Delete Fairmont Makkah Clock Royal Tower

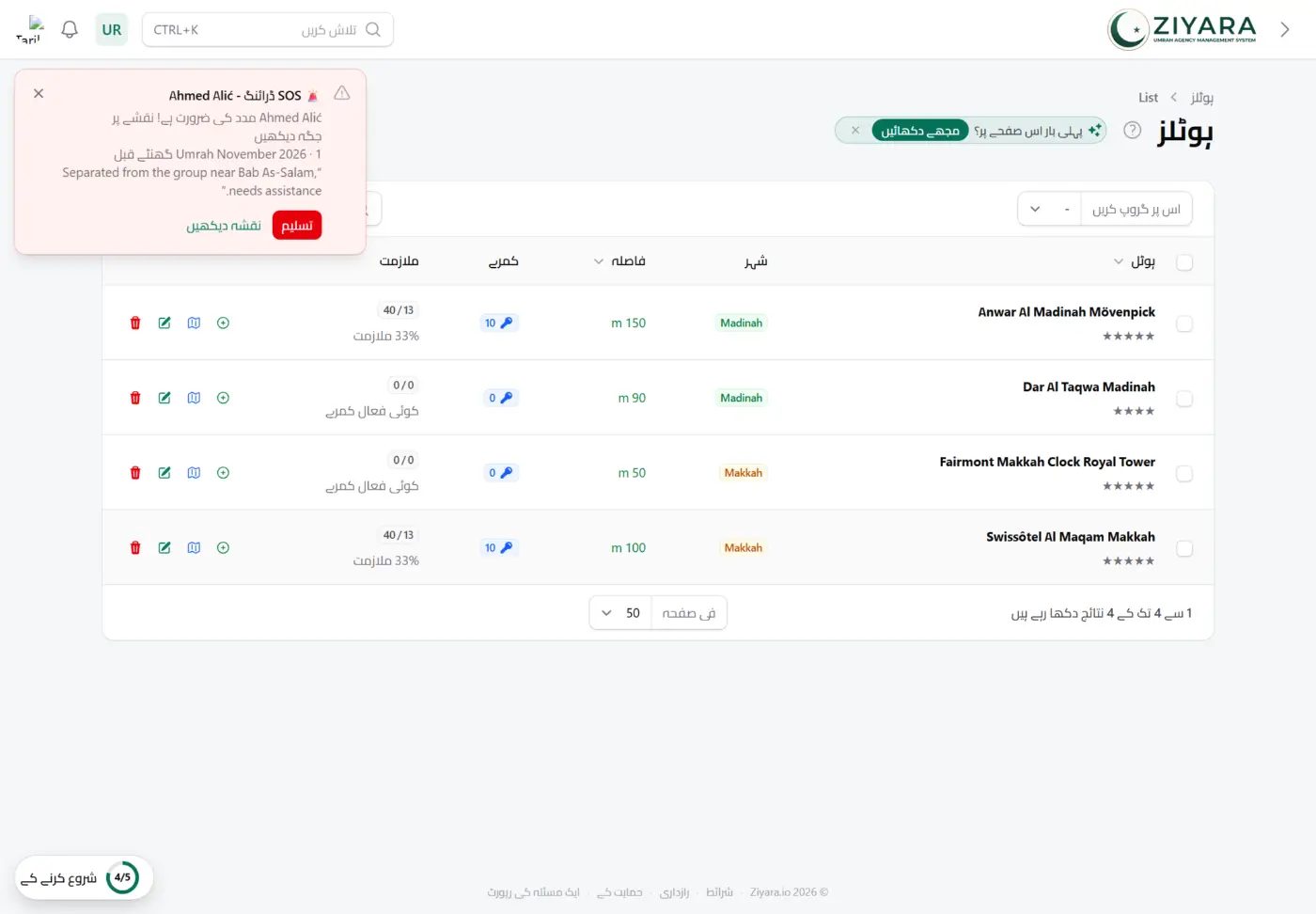135,473
